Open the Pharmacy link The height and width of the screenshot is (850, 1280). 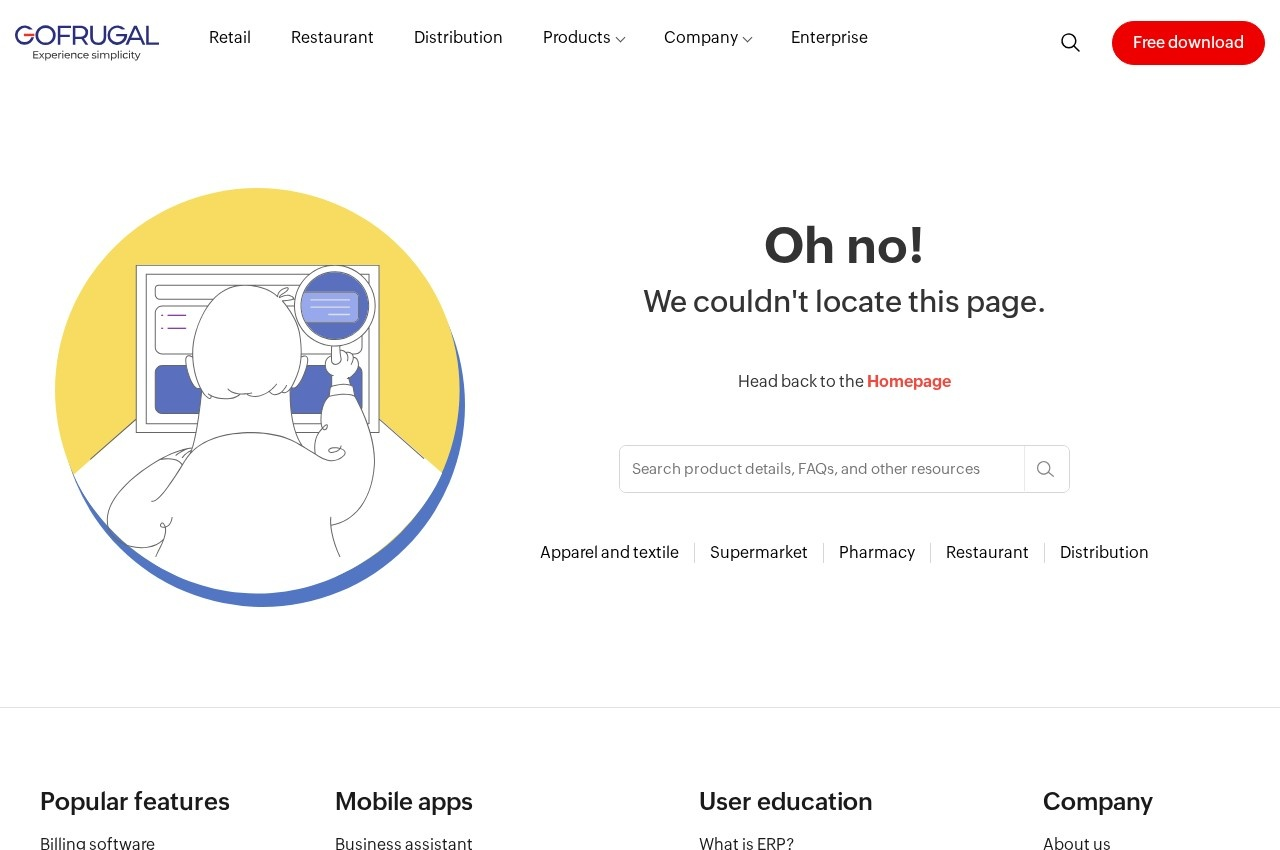[x=877, y=553]
